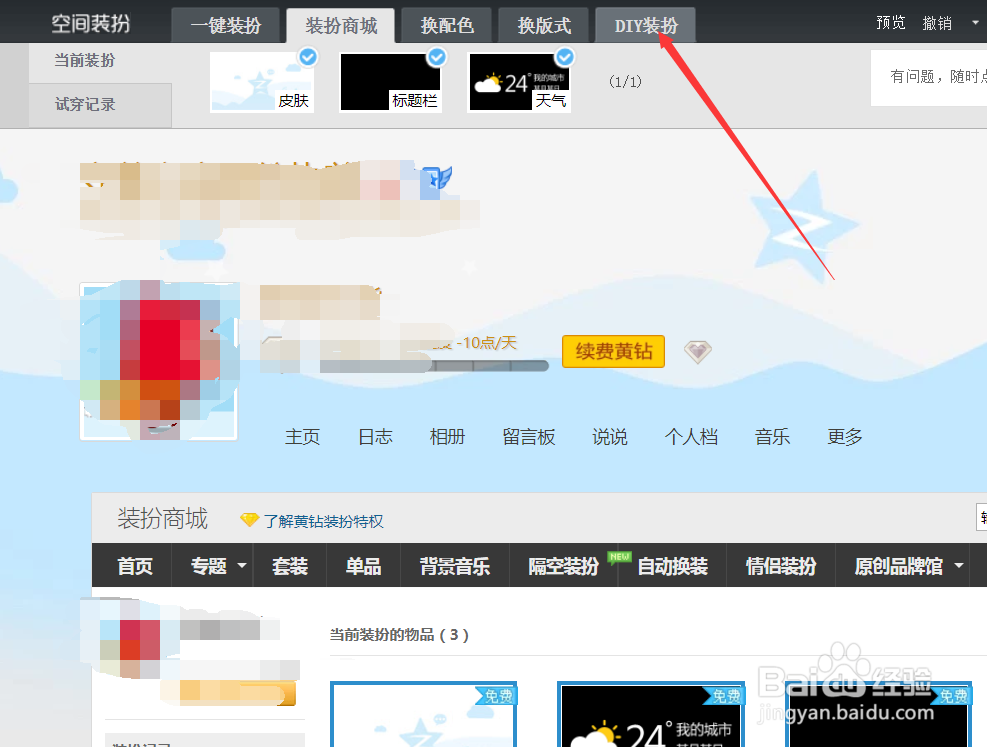Select 情侣装扮 in the mall menu bar
Image resolution: width=987 pixels, height=747 pixels.
(x=781, y=566)
